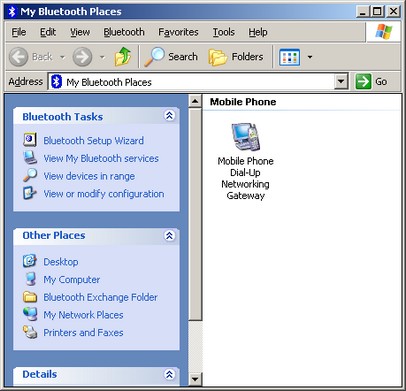The height and width of the screenshot is (391, 406).
Task: Click the Bluetooth Setup Wizard icon
Action: pos(30,140)
